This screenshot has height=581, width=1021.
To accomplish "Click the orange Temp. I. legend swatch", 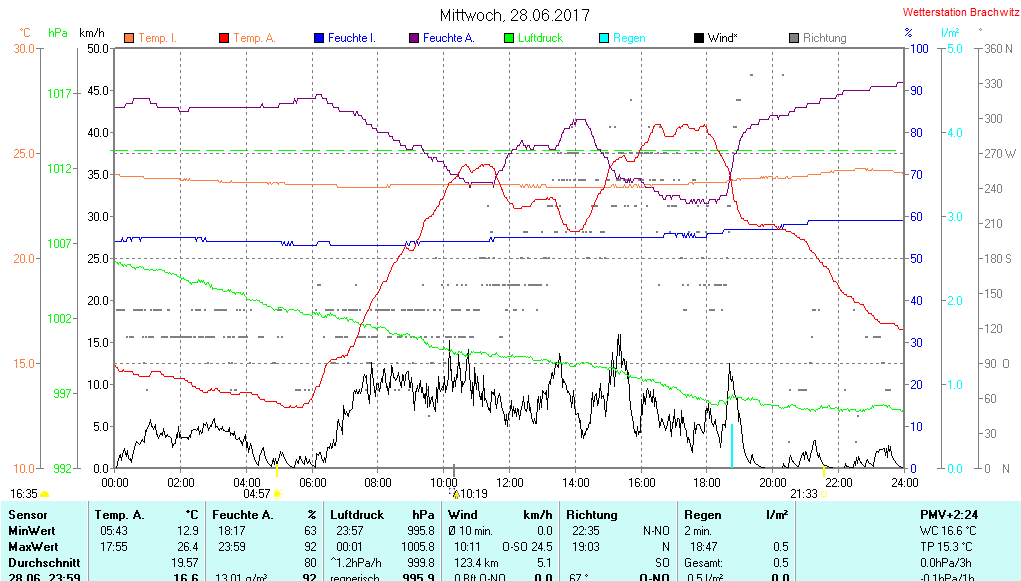I will click(x=129, y=38).
